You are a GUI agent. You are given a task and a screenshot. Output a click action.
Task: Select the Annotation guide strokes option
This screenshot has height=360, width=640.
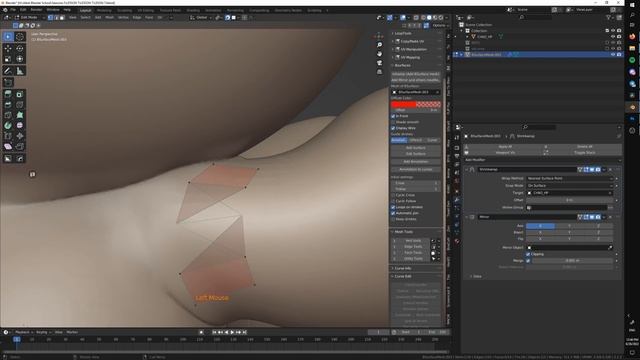pyautogui.click(x=399, y=140)
